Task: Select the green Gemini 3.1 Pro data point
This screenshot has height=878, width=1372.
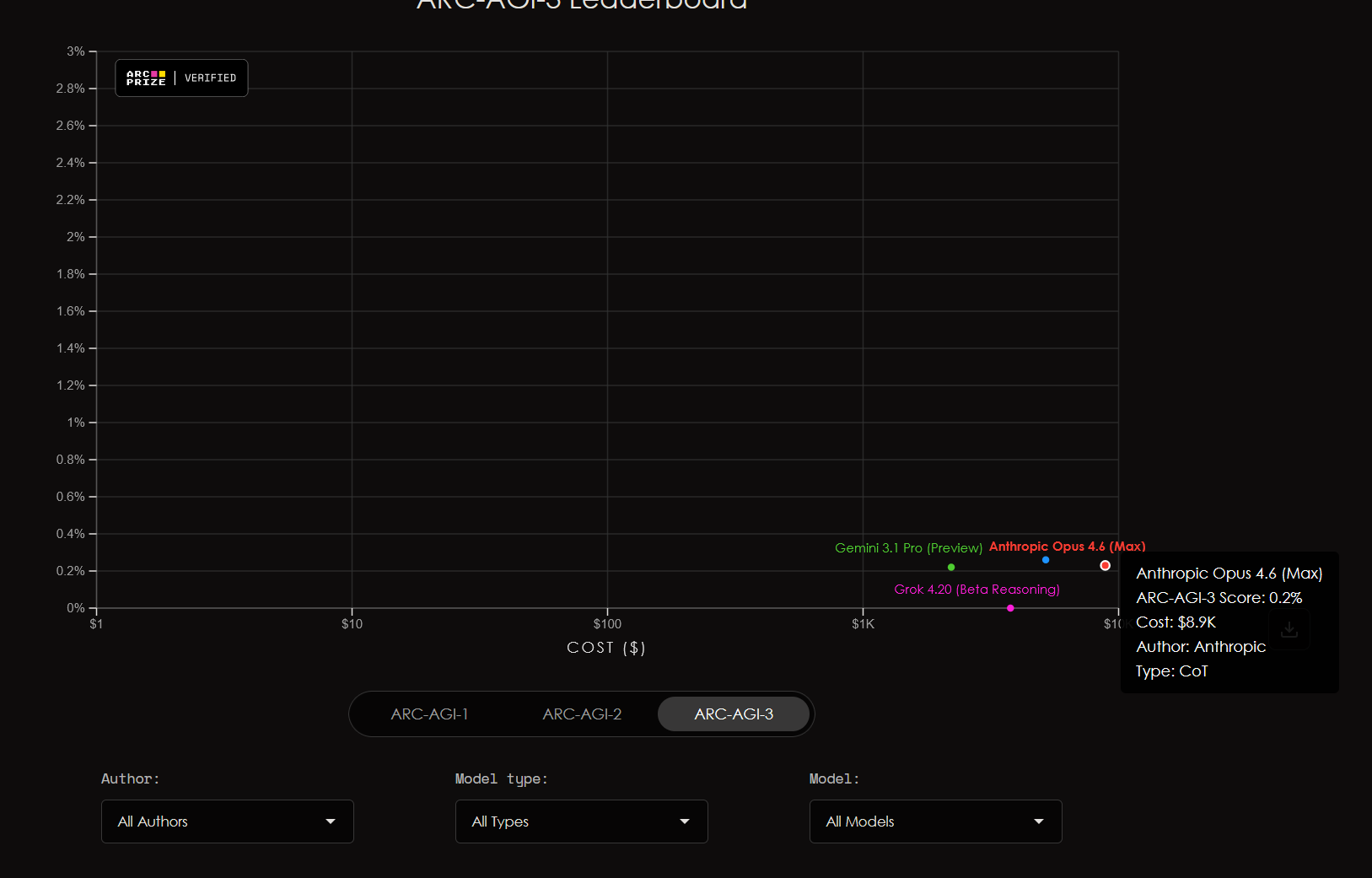Action: coord(951,567)
